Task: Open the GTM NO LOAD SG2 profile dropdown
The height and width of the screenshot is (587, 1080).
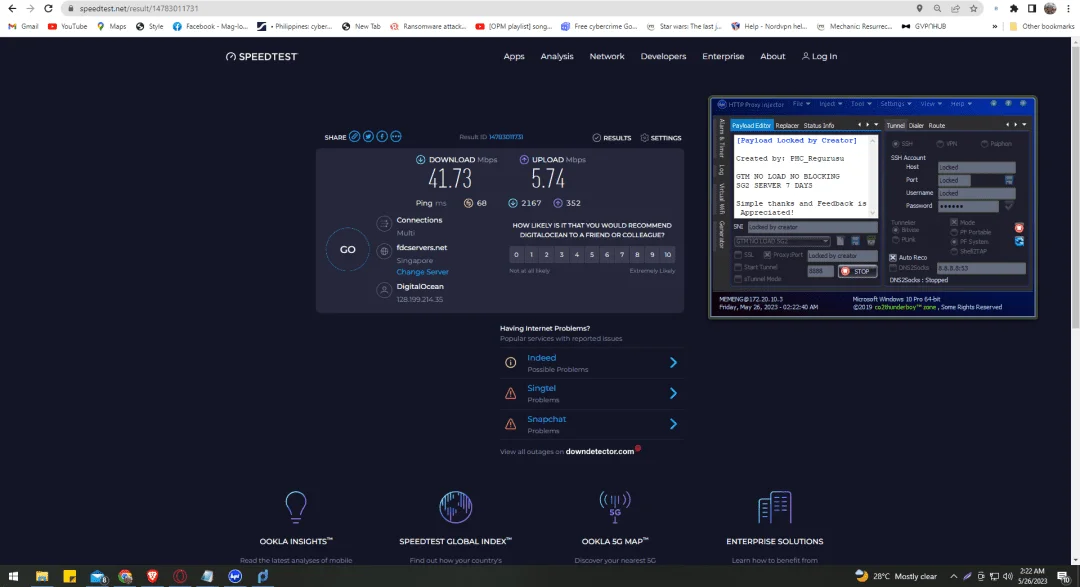Action: point(782,241)
